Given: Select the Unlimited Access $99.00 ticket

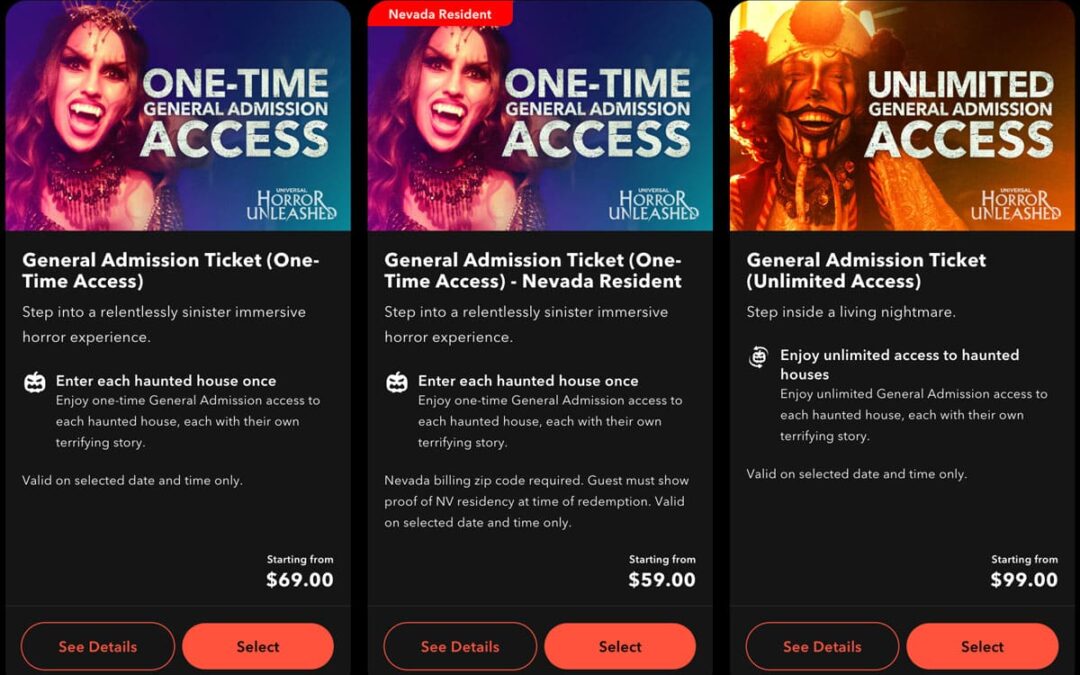Looking at the screenshot, I should tap(982, 646).
